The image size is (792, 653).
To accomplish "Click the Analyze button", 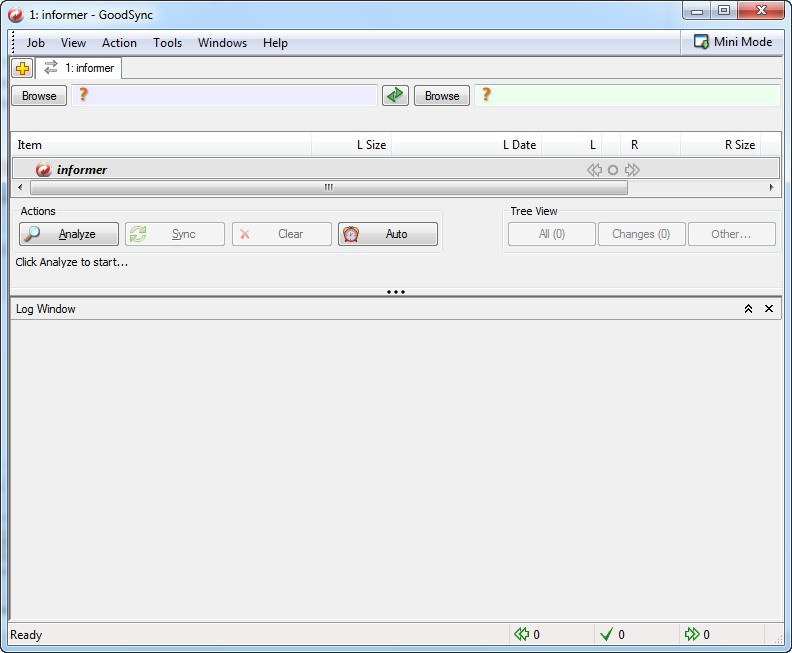I will [69, 234].
